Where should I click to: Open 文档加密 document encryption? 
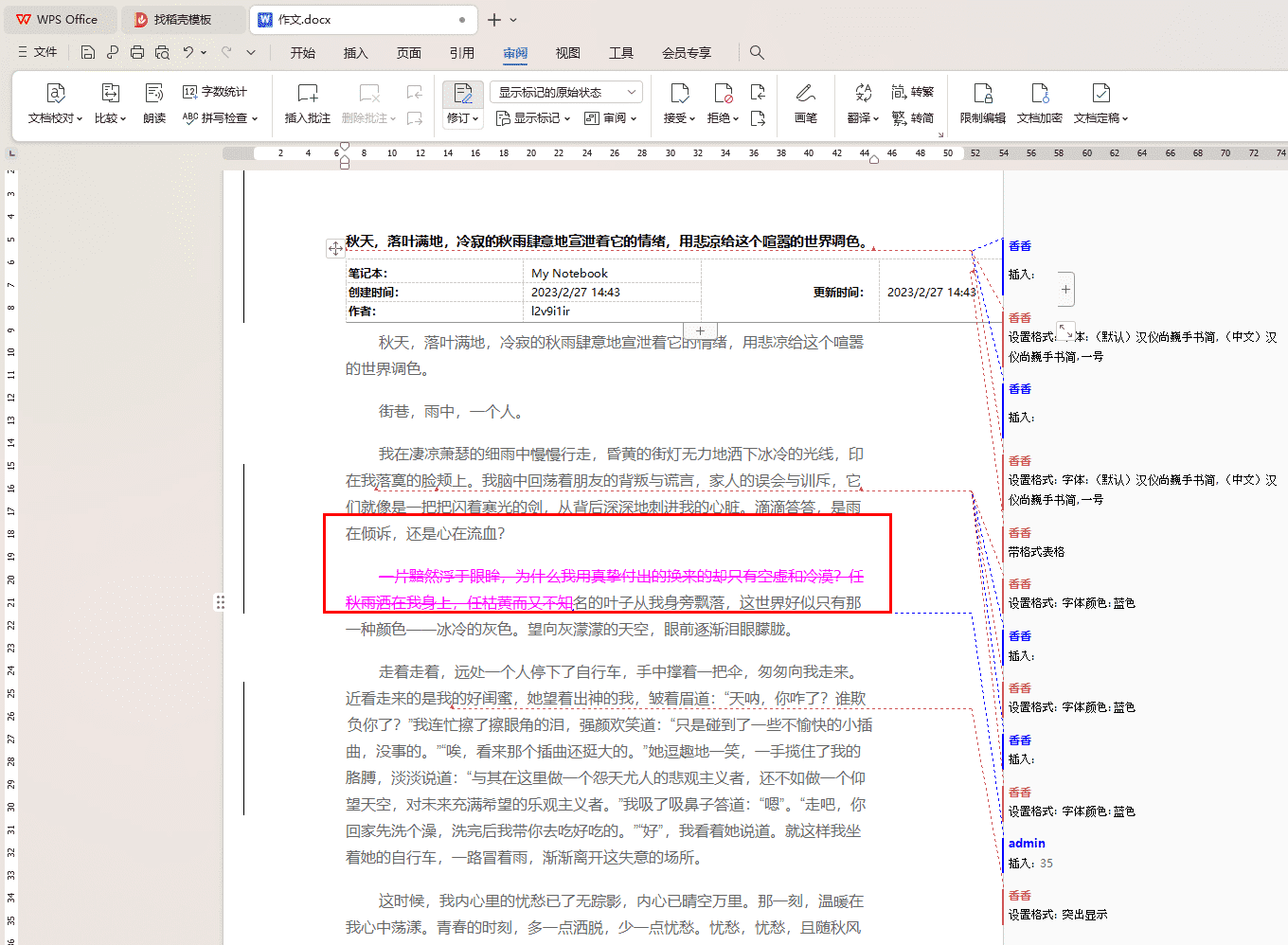1040,103
